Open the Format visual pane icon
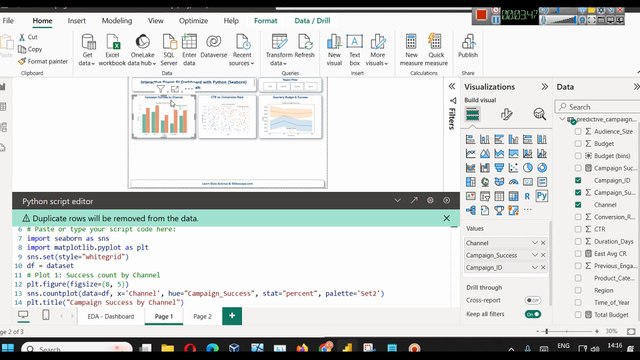Viewport: 640px width, 360px height. tap(507, 114)
